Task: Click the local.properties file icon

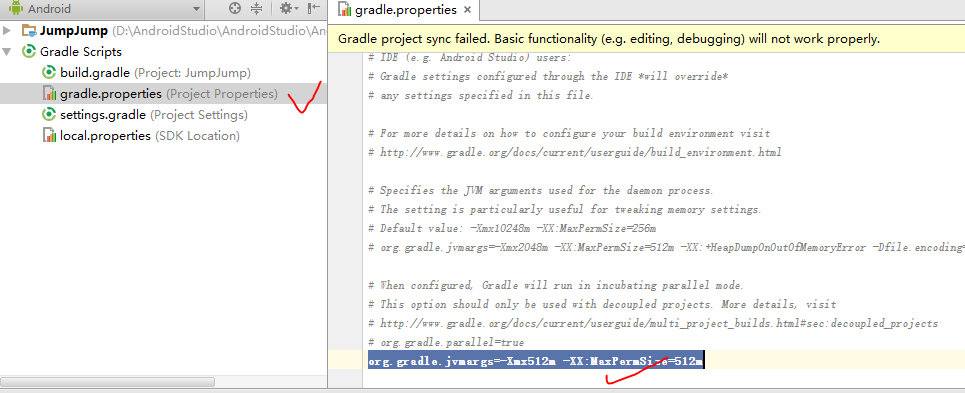Action: point(49,135)
